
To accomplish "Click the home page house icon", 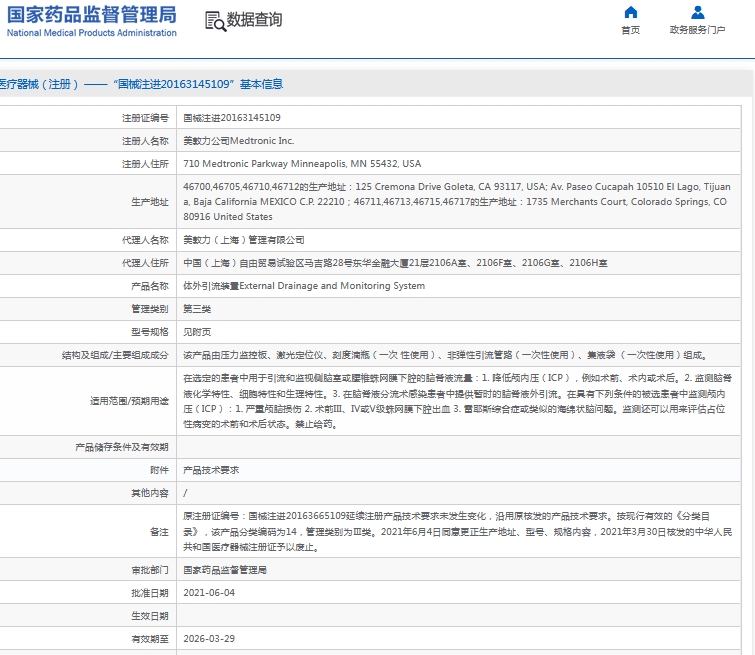I will (x=630, y=12).
